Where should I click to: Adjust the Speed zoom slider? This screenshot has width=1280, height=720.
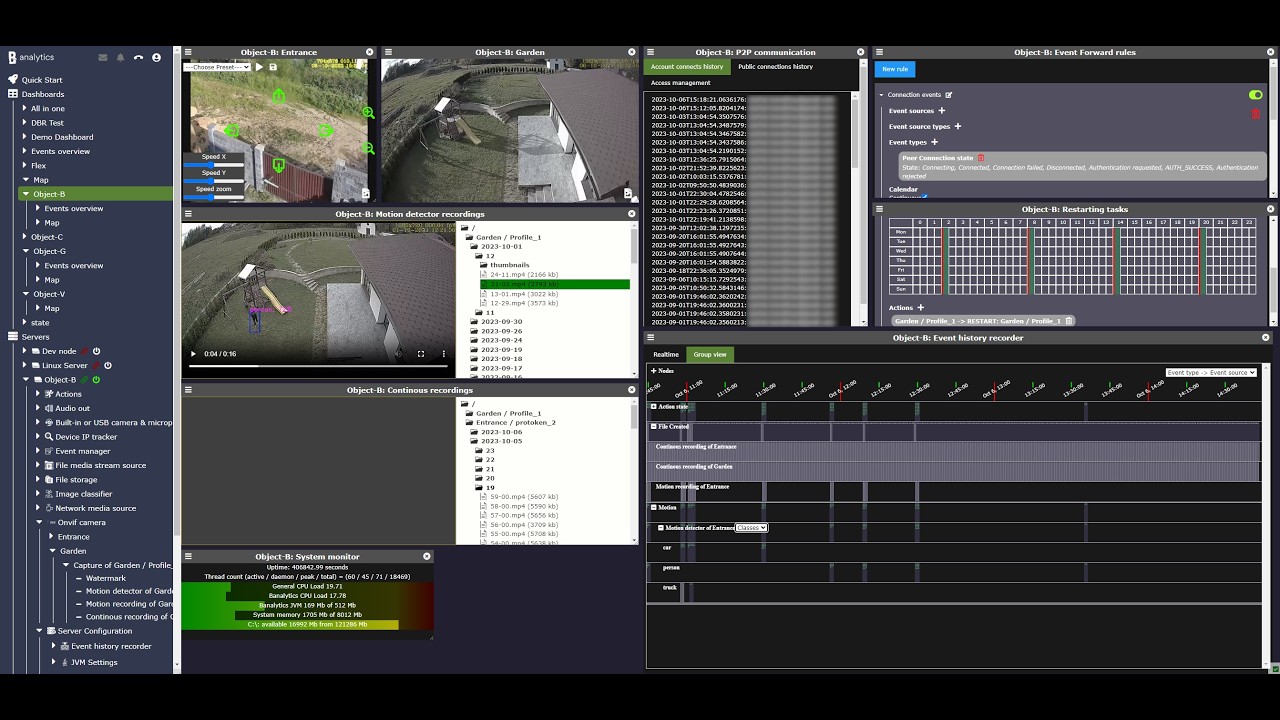[213, 197]
